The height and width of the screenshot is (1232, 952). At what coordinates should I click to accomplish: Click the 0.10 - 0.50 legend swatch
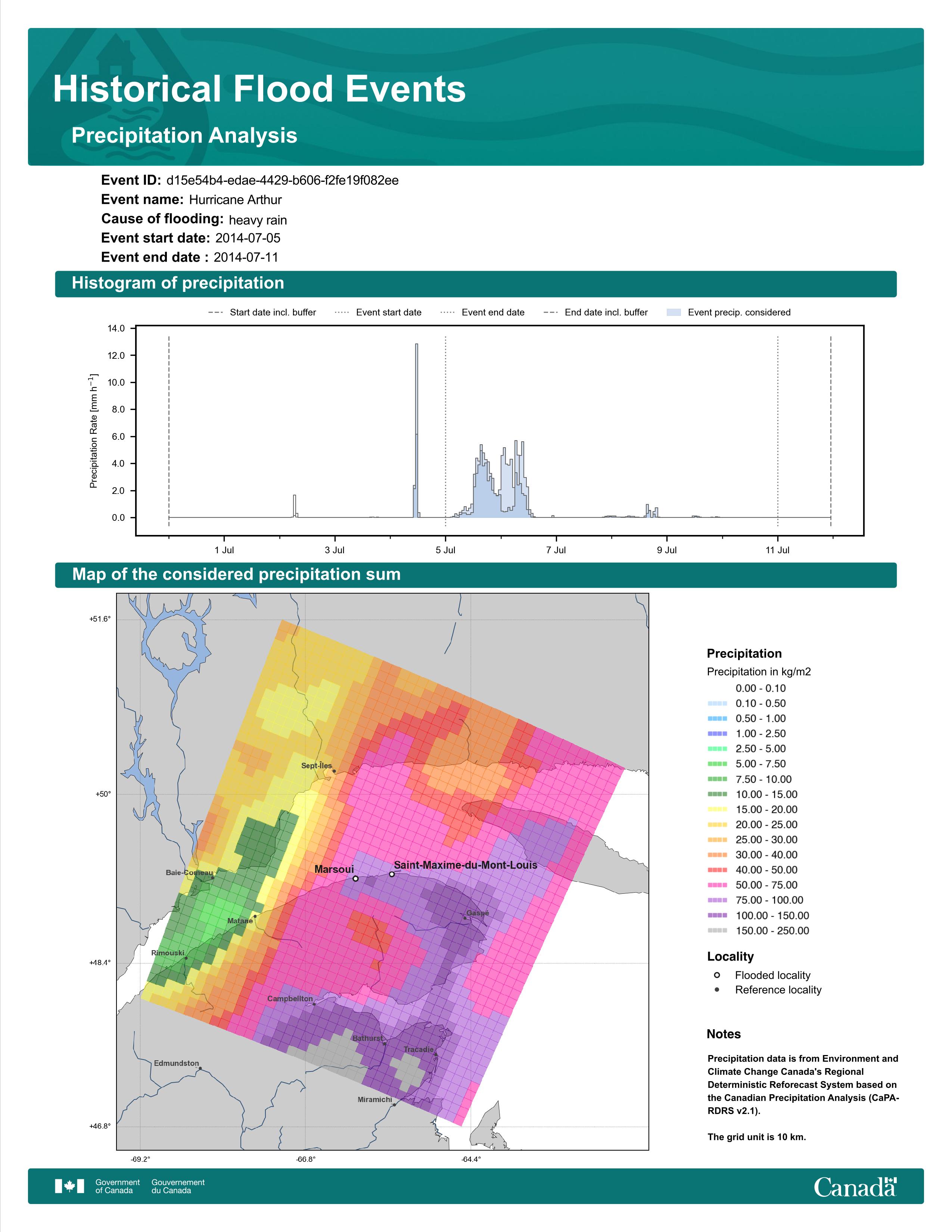pos(718,703)
